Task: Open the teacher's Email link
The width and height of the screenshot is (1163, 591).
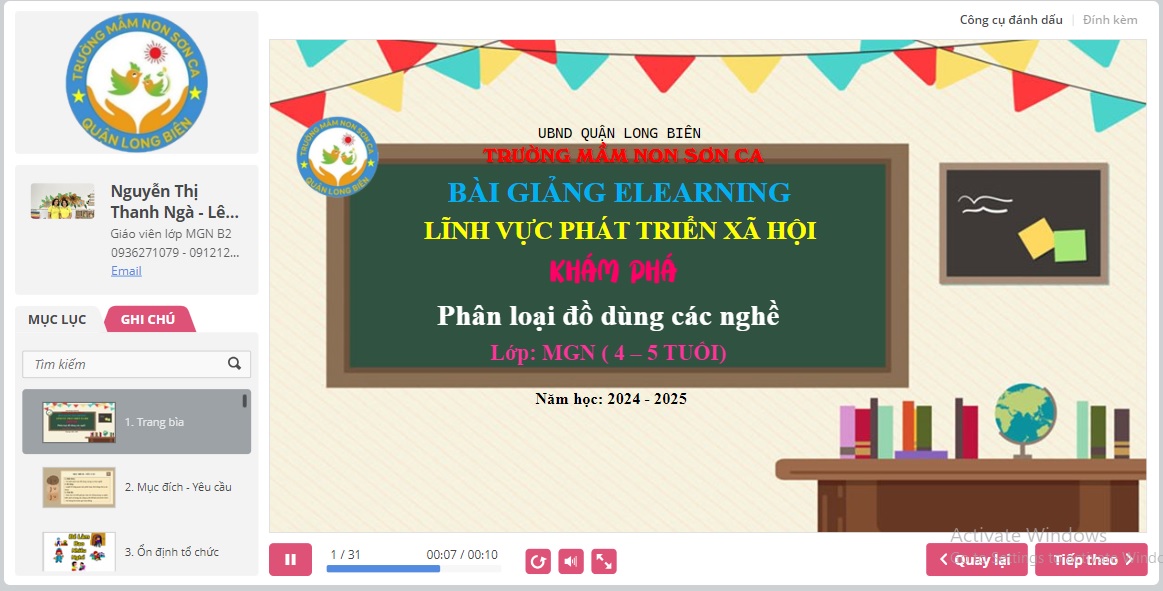Action: (126, 271)
